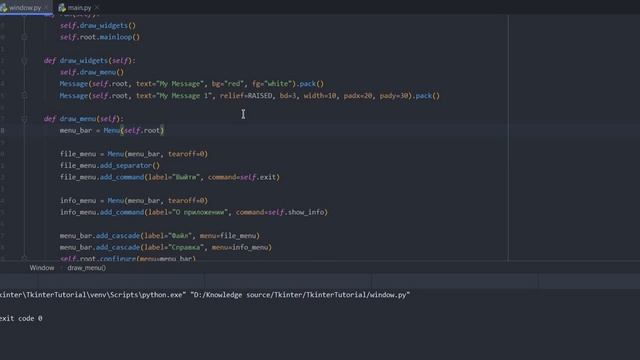Click the add_cascade line with menu=file_menu
This screenshot has width=640, height=360.
[160, 236]
